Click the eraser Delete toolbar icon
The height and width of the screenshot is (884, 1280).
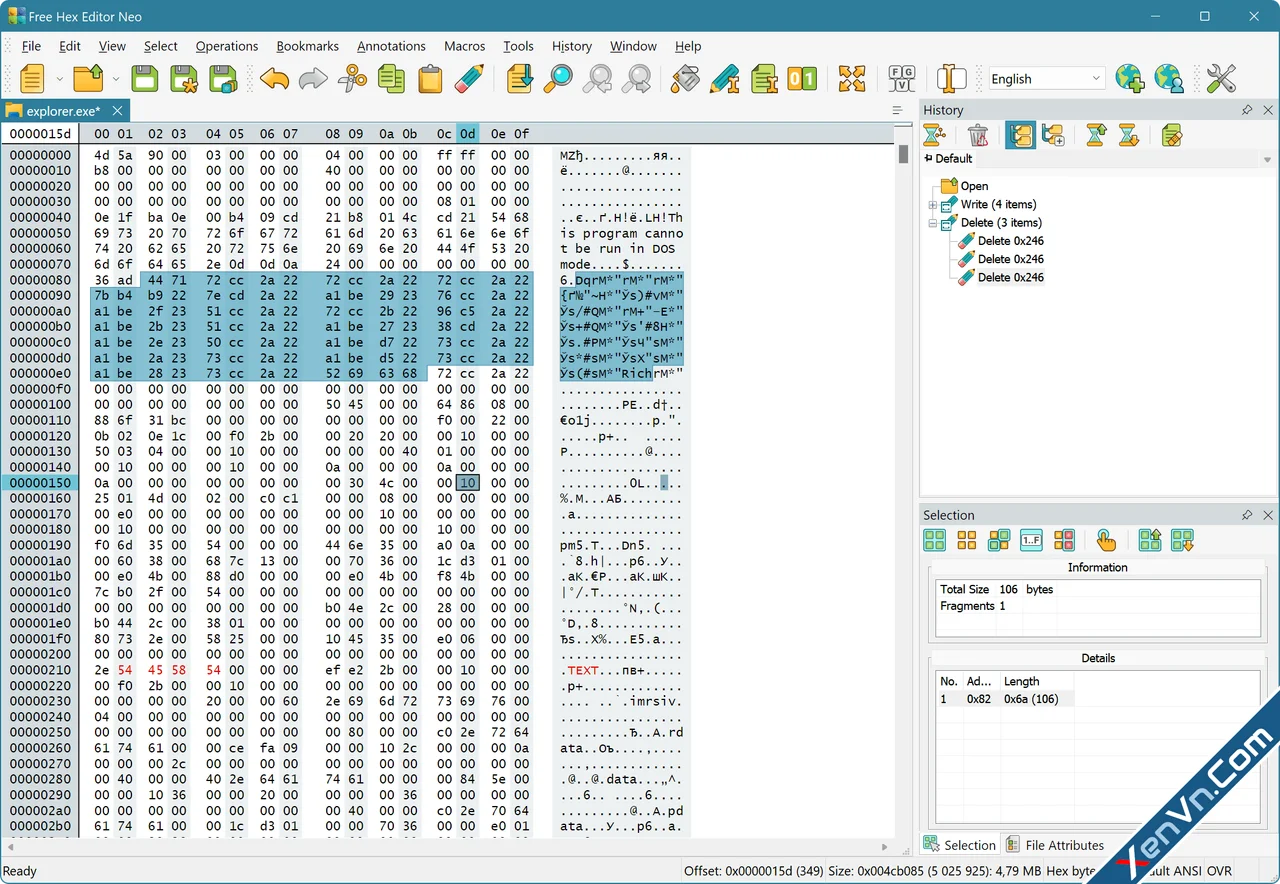(x=469, y=78)
